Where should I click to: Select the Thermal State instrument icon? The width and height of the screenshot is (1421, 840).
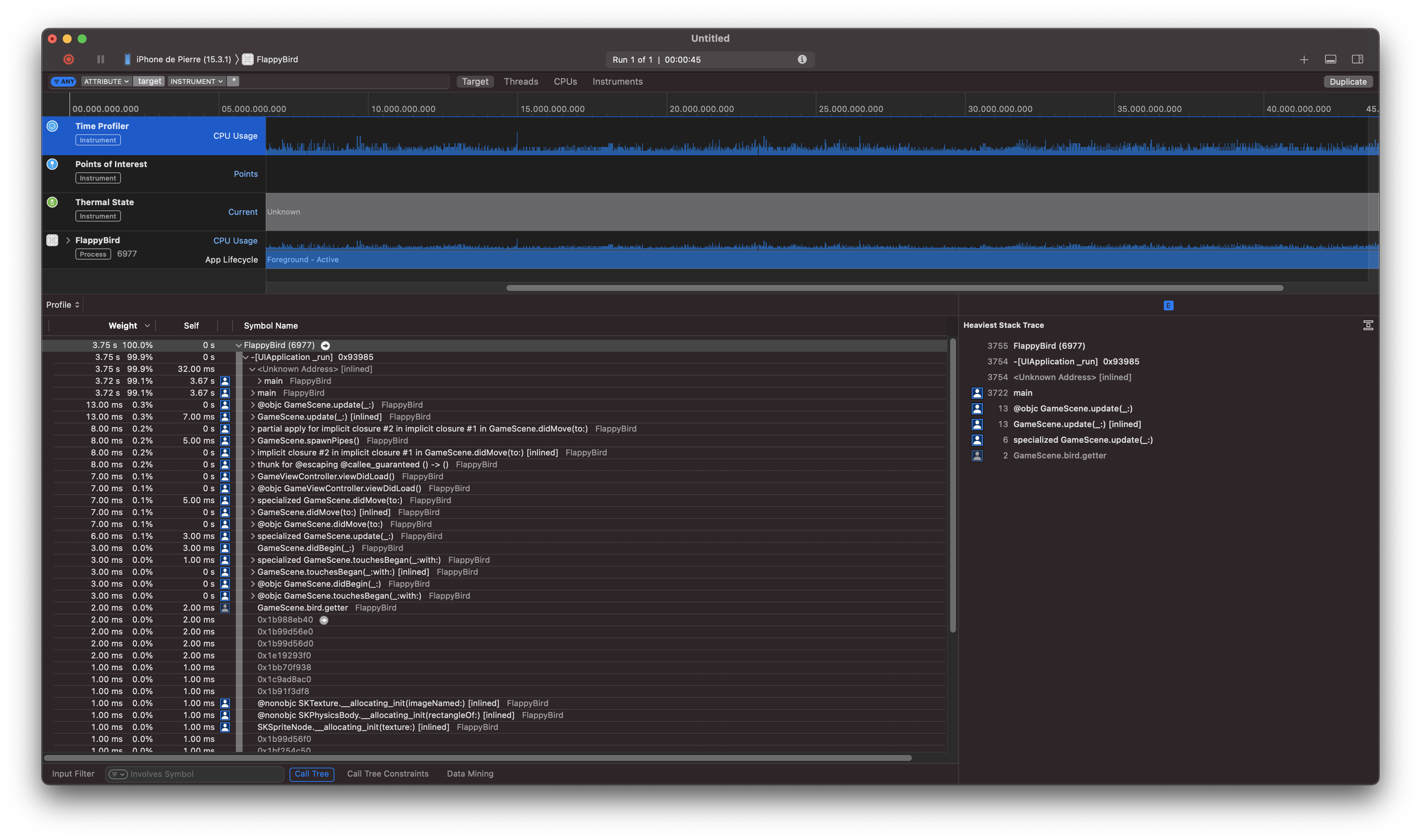coord(52,202)
